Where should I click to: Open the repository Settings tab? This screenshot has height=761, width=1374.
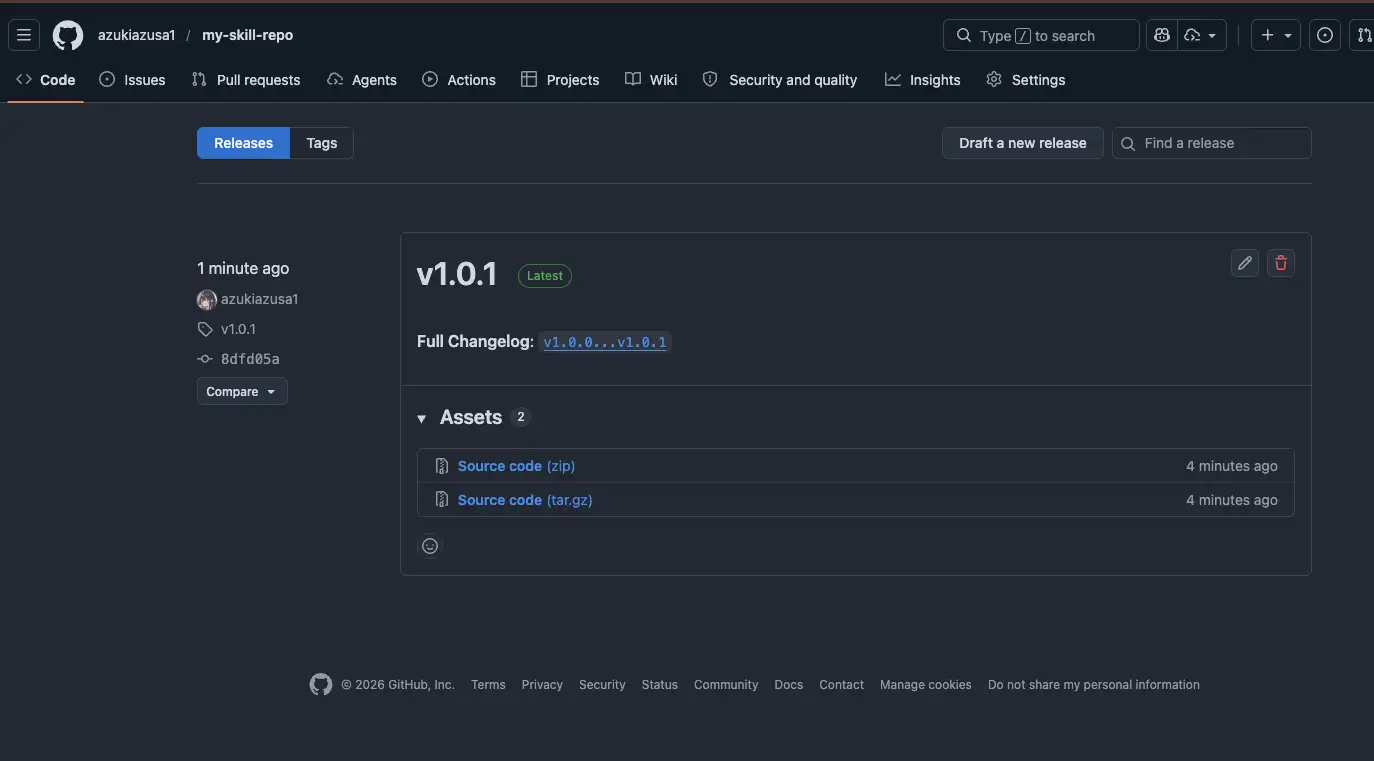click(1026, 80)
